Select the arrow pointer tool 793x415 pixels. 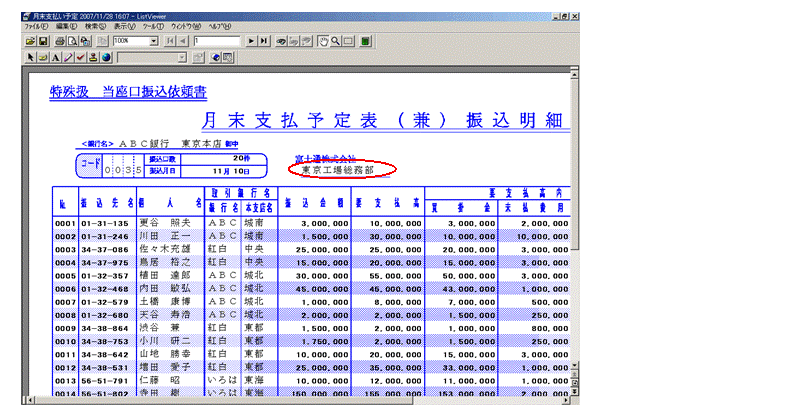click(x=30, y=57)
